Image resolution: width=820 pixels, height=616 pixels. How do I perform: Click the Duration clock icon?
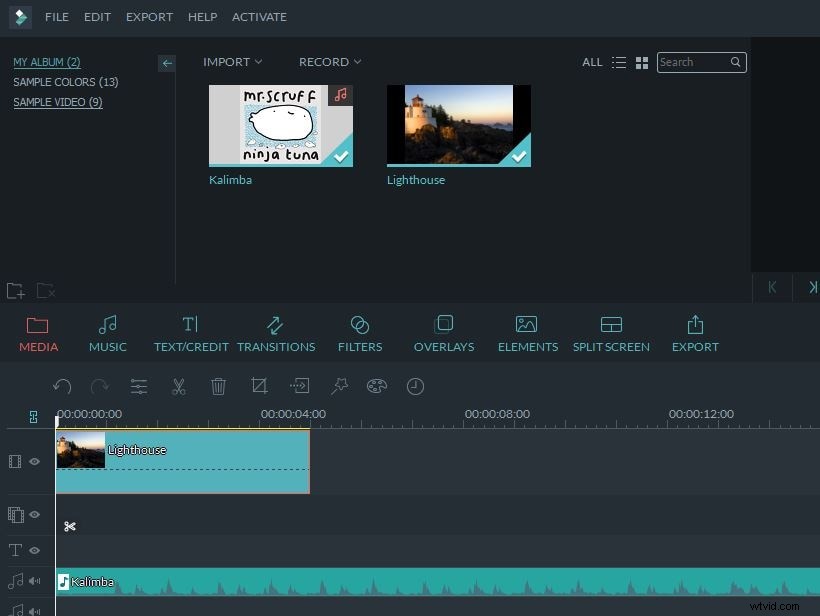coord(415,386)
